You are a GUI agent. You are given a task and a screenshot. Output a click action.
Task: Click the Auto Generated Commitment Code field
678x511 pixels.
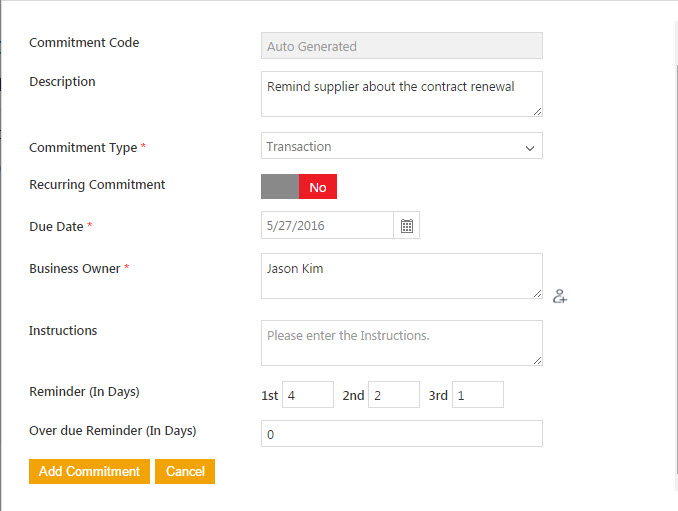click(401, 46)
